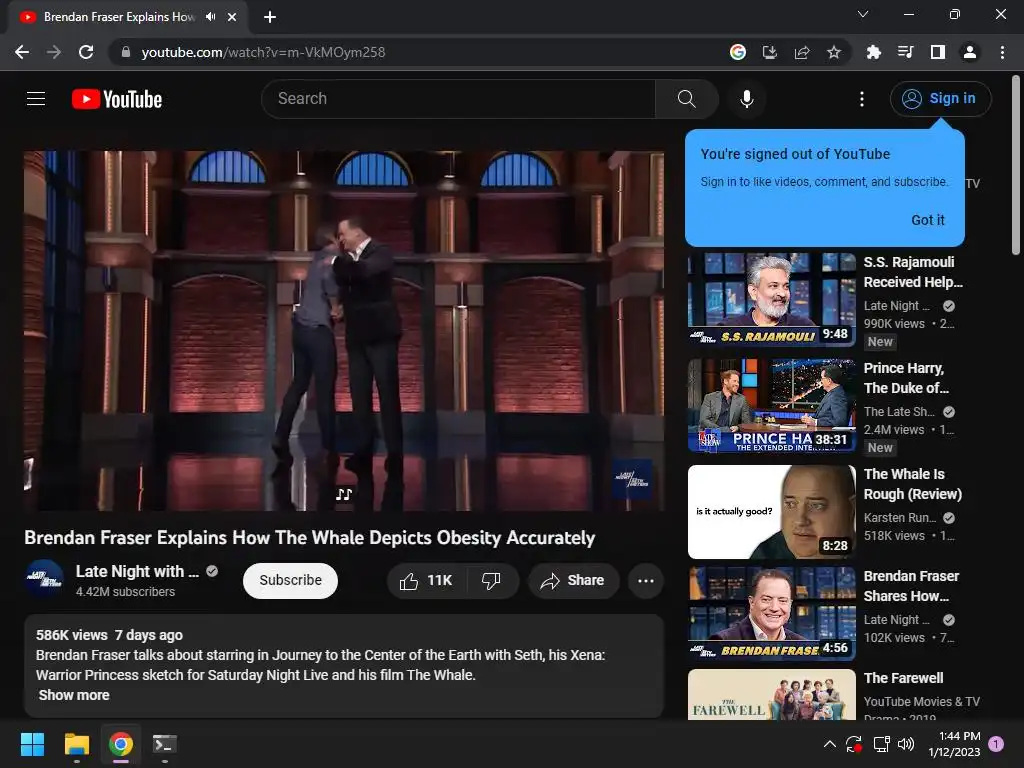
Task: Open S.S. Rajamouli video thumbnail
Action: pos(771,300)
